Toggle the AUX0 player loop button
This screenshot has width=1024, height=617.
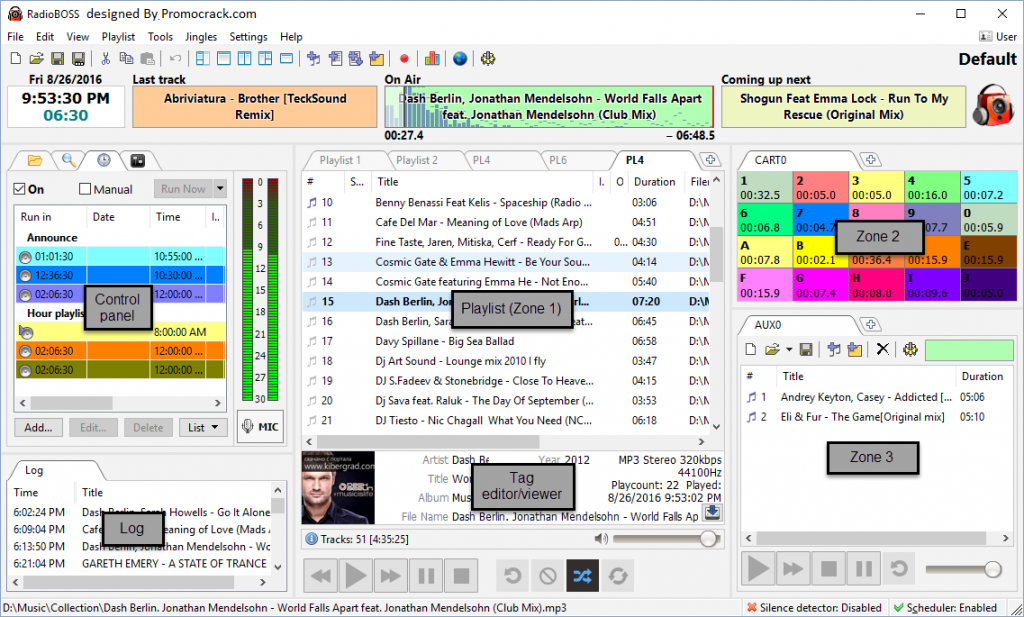pos(899,568)
